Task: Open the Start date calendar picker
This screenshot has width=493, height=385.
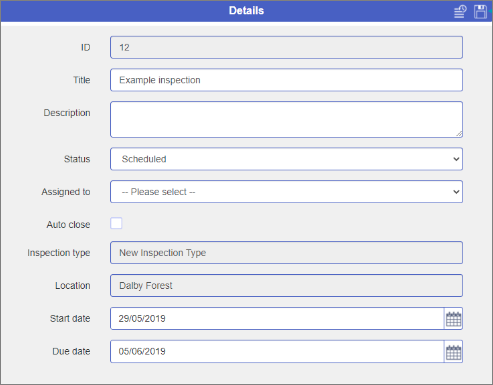Action: (453, 319)
